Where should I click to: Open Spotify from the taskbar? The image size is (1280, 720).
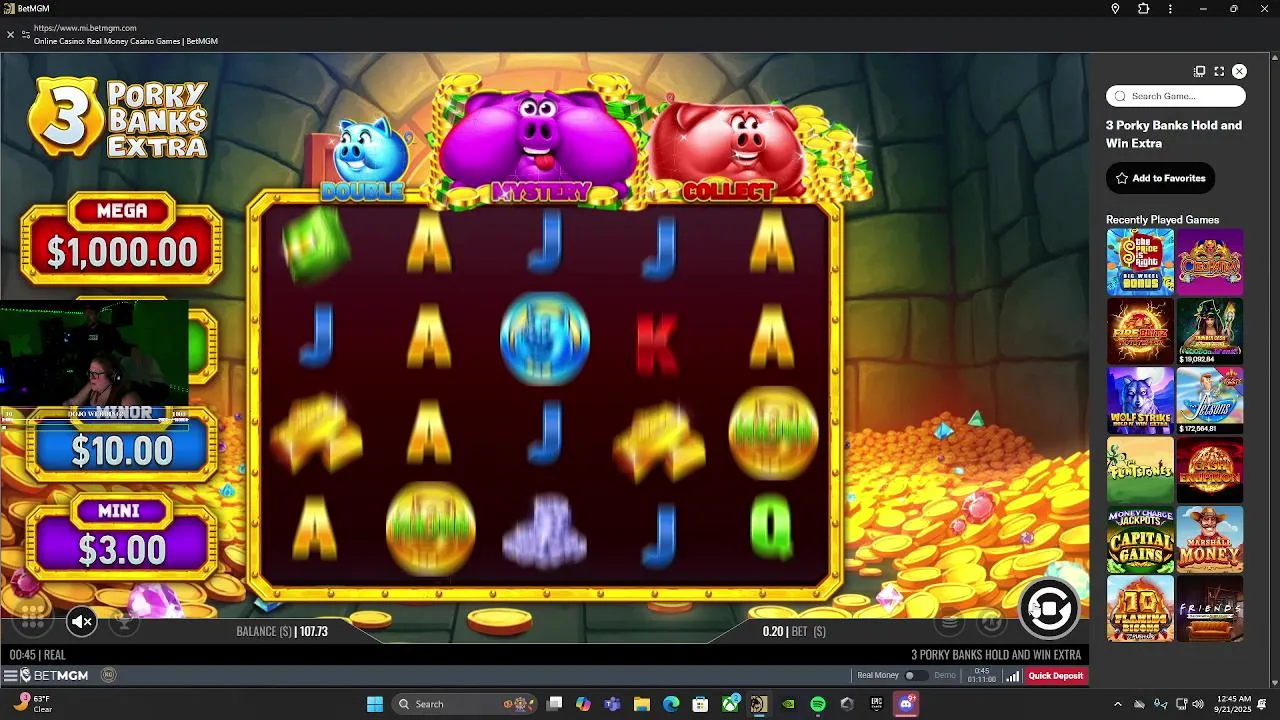pos(817,704)
